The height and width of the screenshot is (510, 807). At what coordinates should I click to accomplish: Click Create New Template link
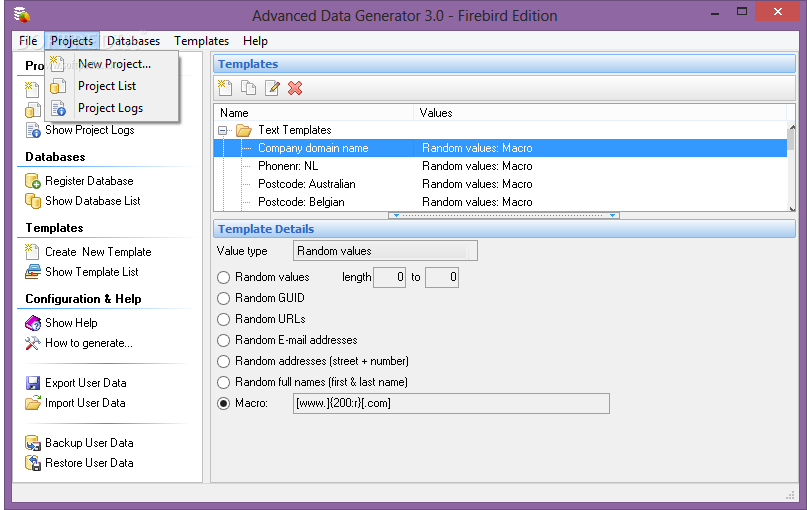[98, 252]
